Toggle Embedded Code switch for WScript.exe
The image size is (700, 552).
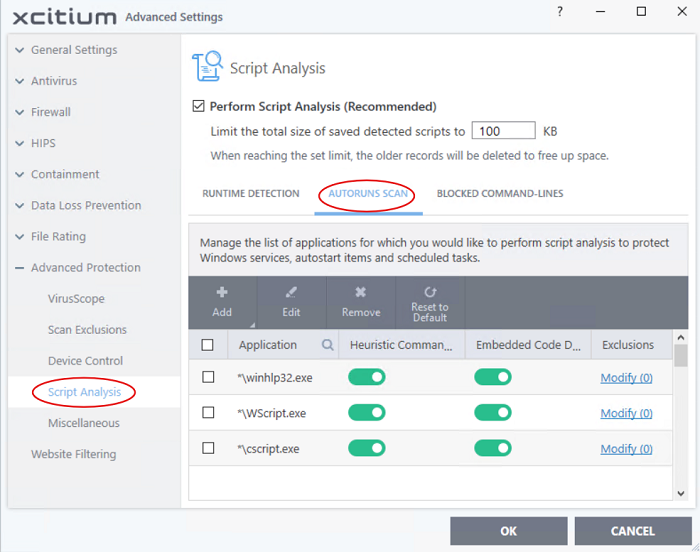(493, 413)
